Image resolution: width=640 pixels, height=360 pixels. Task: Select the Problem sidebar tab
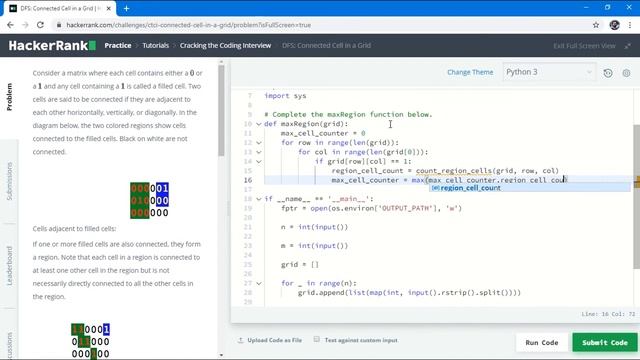pyautogui.click(x=9, y=97)
